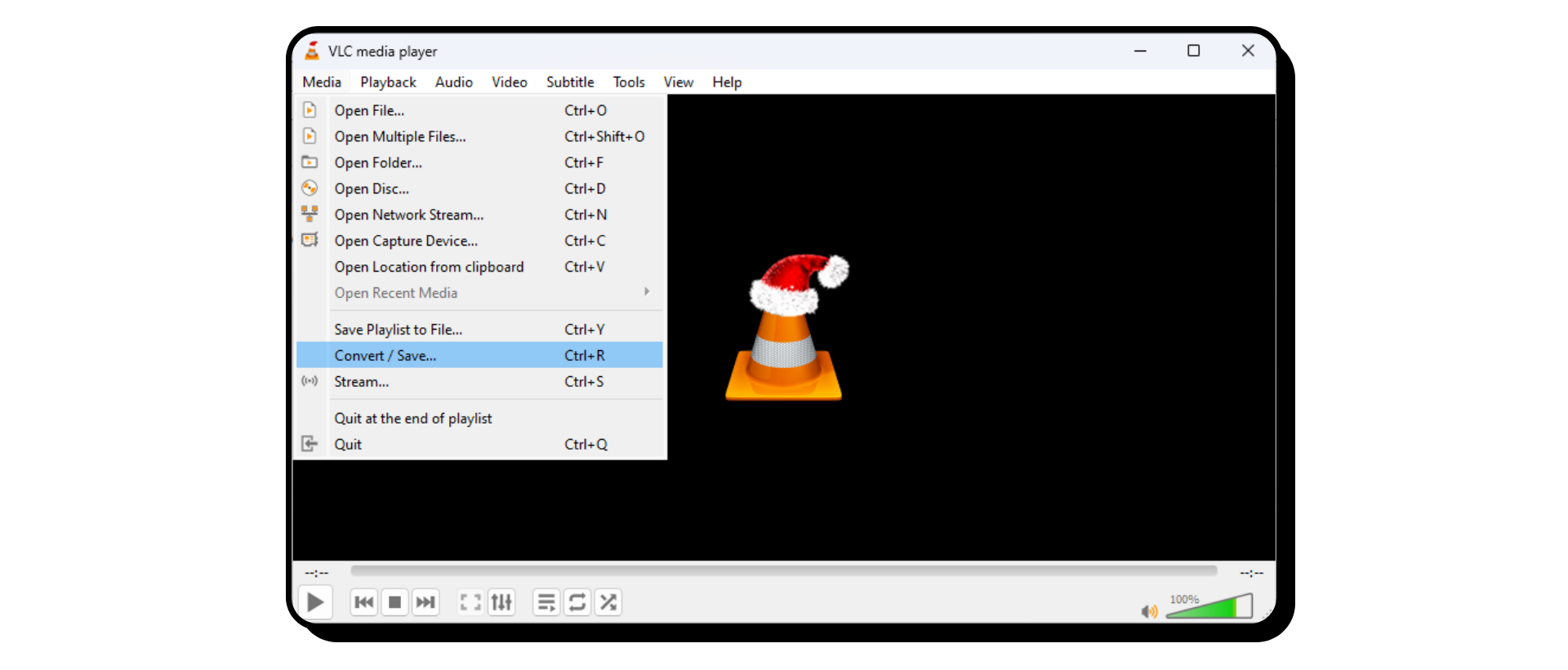Toggle loop repeat mode

(x=577, y=602)
